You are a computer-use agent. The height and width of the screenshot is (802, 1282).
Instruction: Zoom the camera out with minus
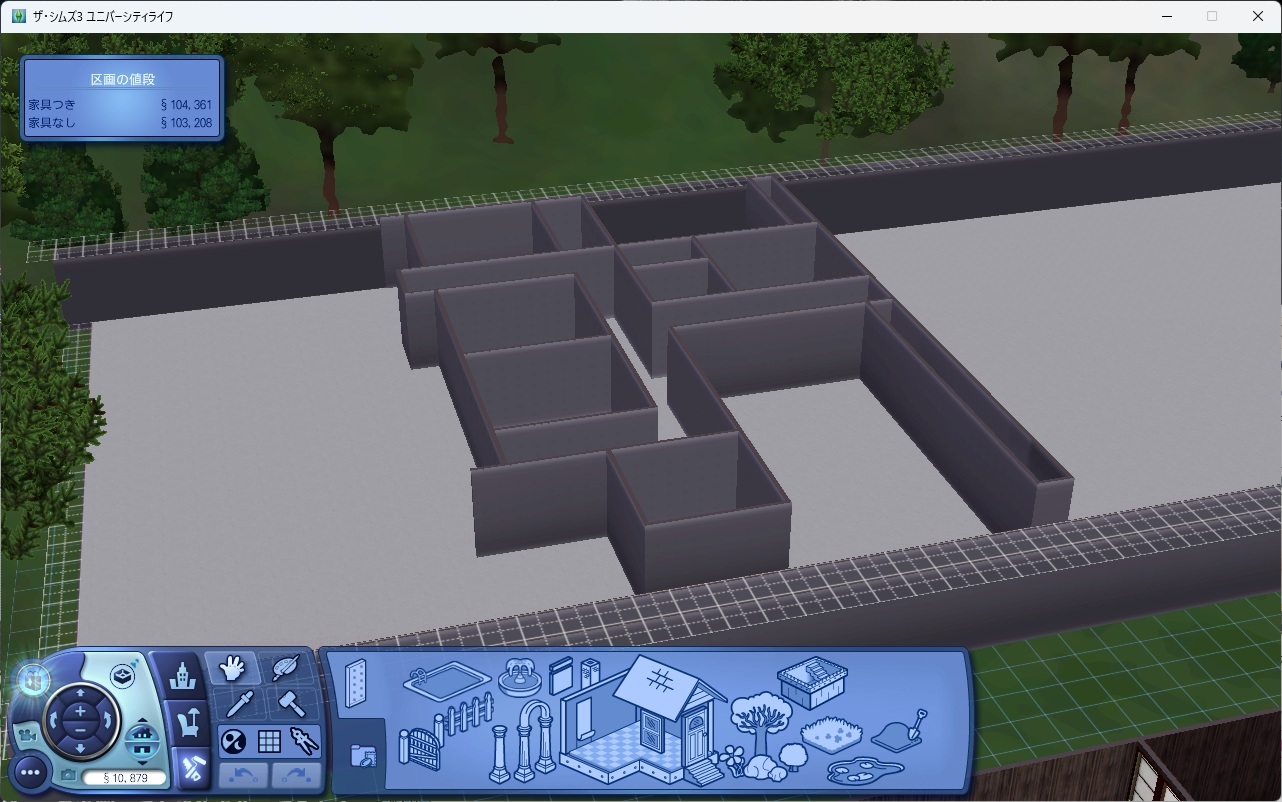[80, 732]
